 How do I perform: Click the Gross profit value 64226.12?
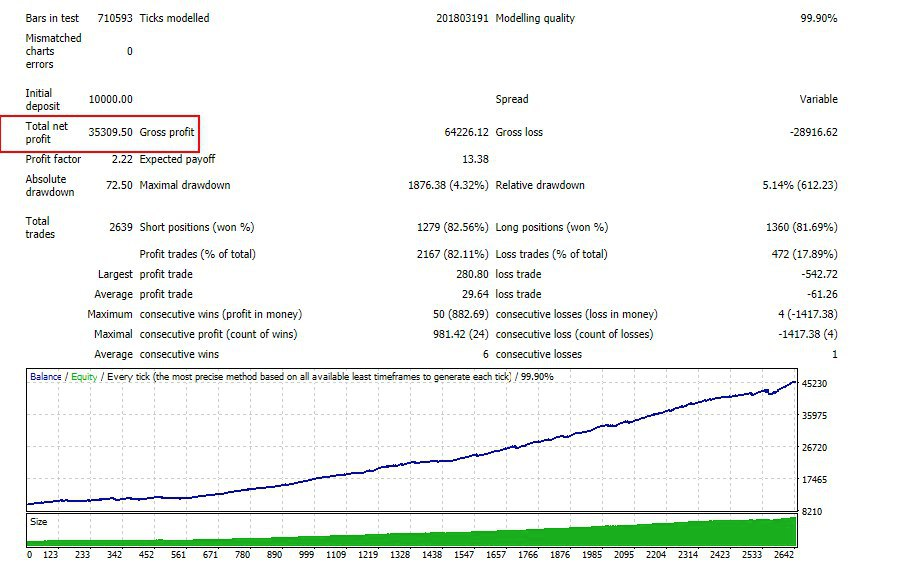pos(466,132)
